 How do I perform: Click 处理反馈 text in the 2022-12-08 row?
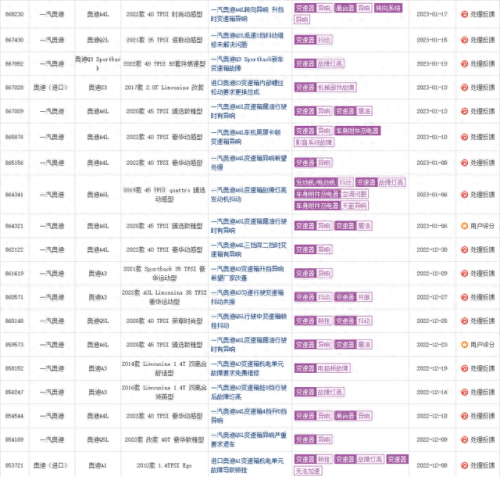click(482, 465)
